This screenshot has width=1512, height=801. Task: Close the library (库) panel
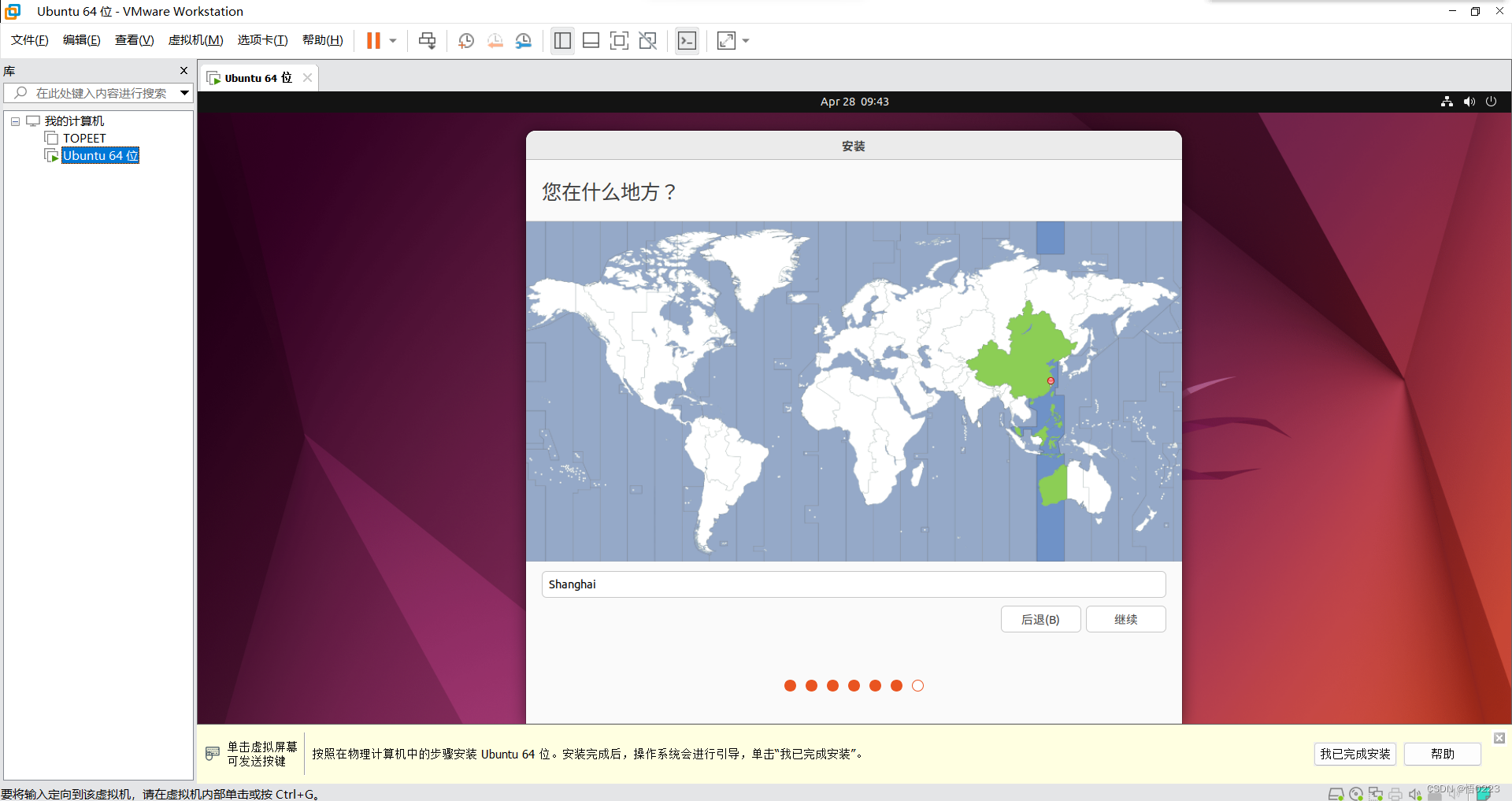tap(183, 71)
